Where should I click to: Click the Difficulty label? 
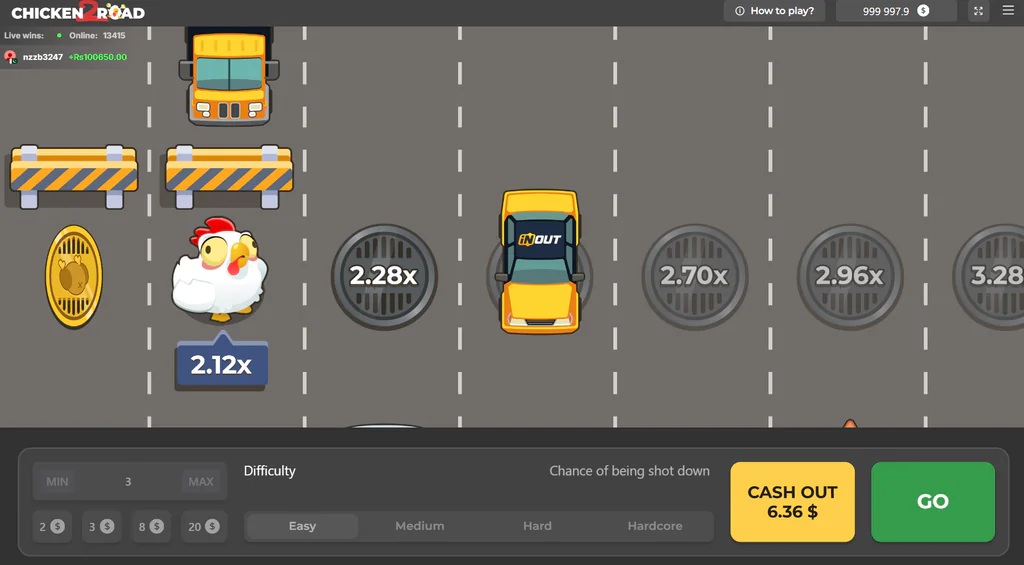(x=270, y=471)
